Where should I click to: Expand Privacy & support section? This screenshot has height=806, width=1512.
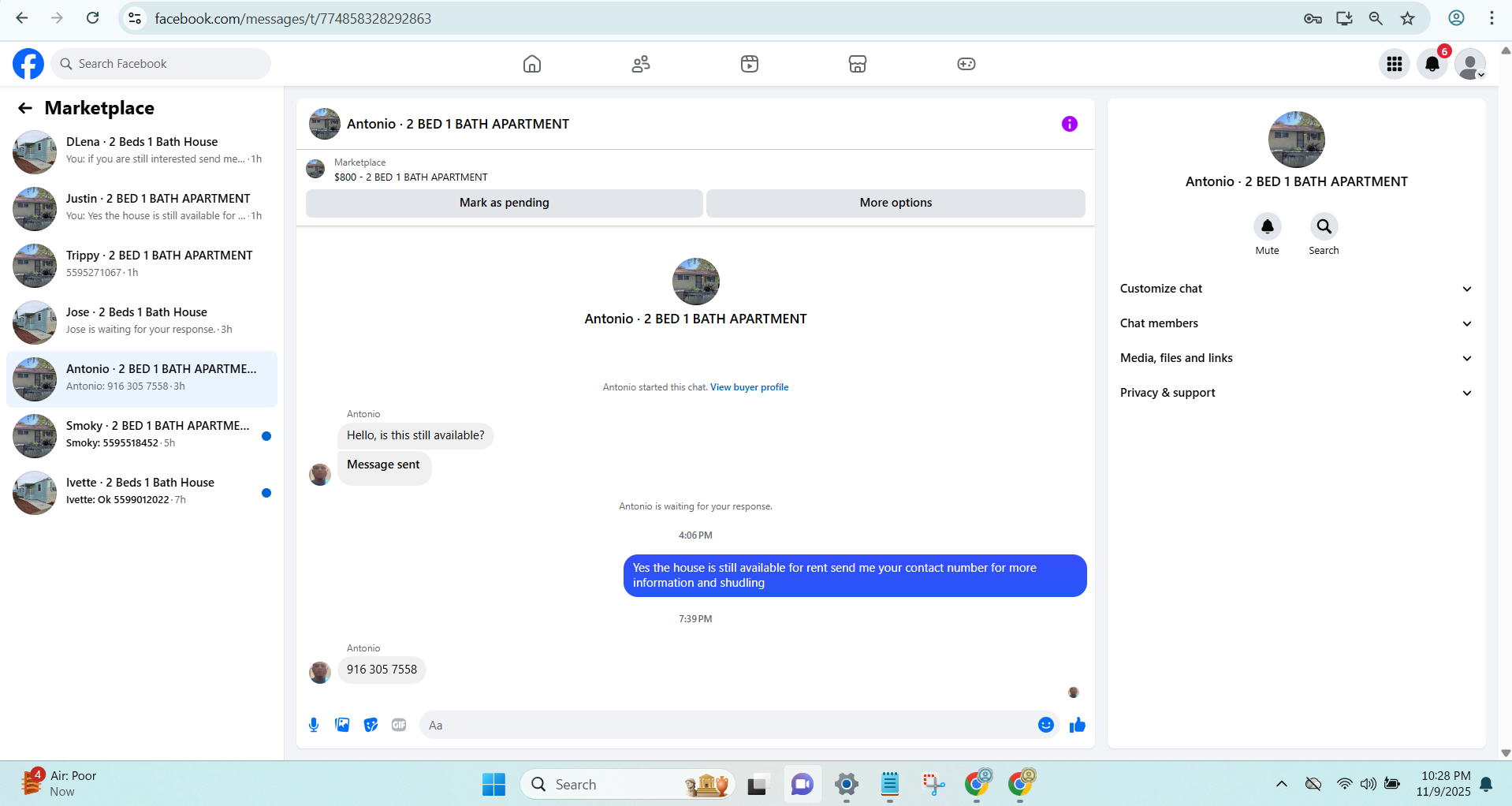(1297, 393)
